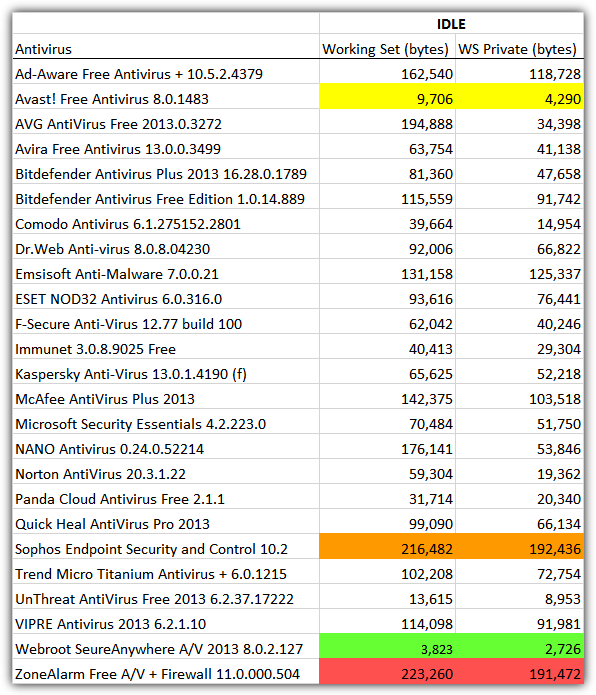Screen dimensions: 596x695
Task: Select cell value 34,398
Action: (x=559, y=124)
